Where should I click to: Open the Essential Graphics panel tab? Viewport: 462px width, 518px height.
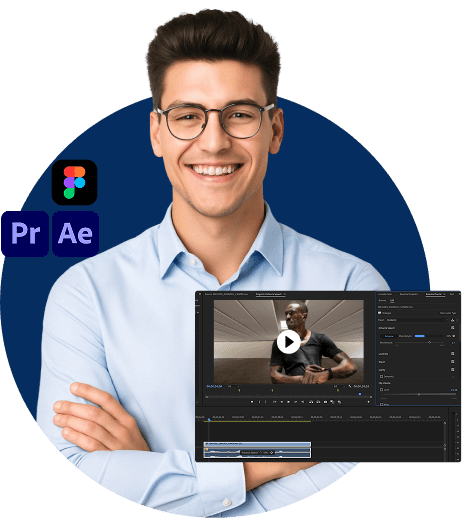pyautogui.click(x=409, y=294)
